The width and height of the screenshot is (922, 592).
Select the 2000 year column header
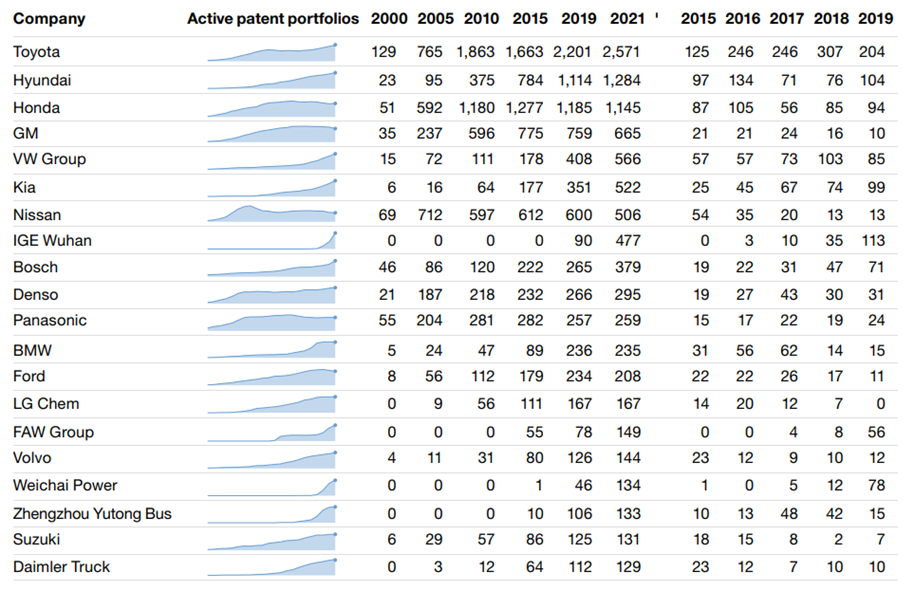(389, 19)
